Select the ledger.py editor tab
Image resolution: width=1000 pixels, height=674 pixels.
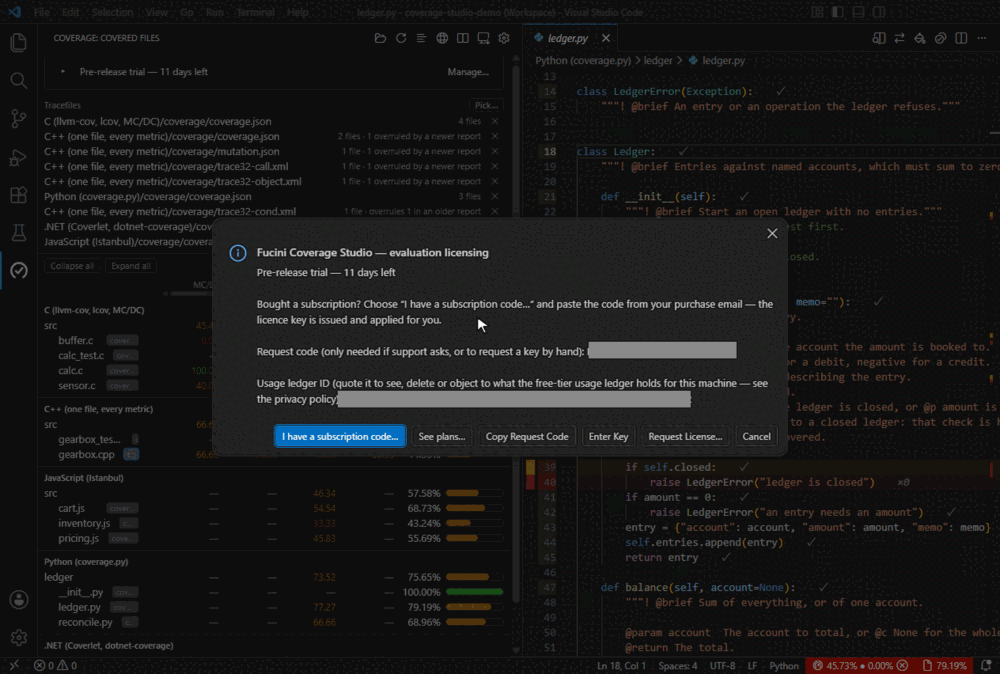(x=568, y=38)
